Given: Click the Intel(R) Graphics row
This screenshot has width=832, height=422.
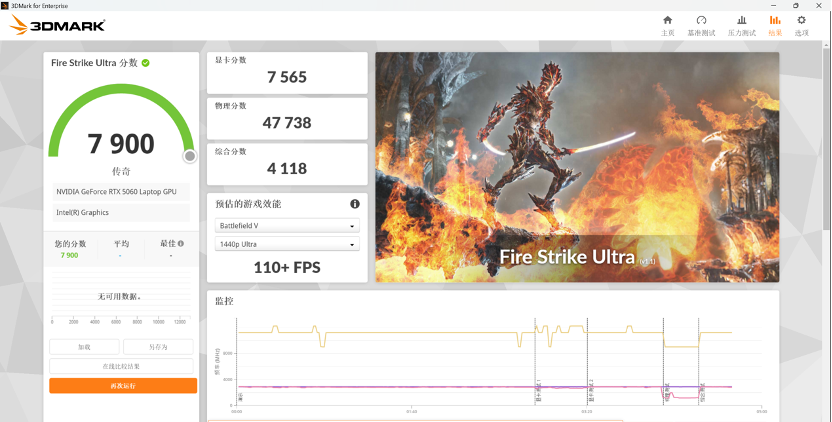Looking at the screenshot, I should (x=121, y=213).
